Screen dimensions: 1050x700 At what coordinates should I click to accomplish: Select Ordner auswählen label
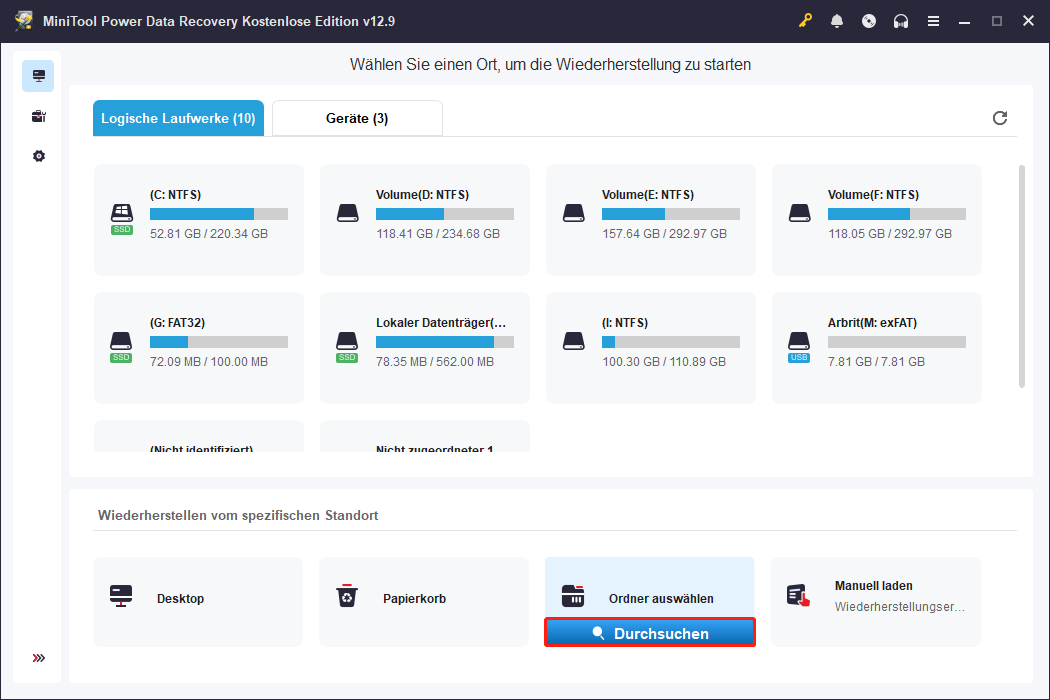(x=661, y=599)
